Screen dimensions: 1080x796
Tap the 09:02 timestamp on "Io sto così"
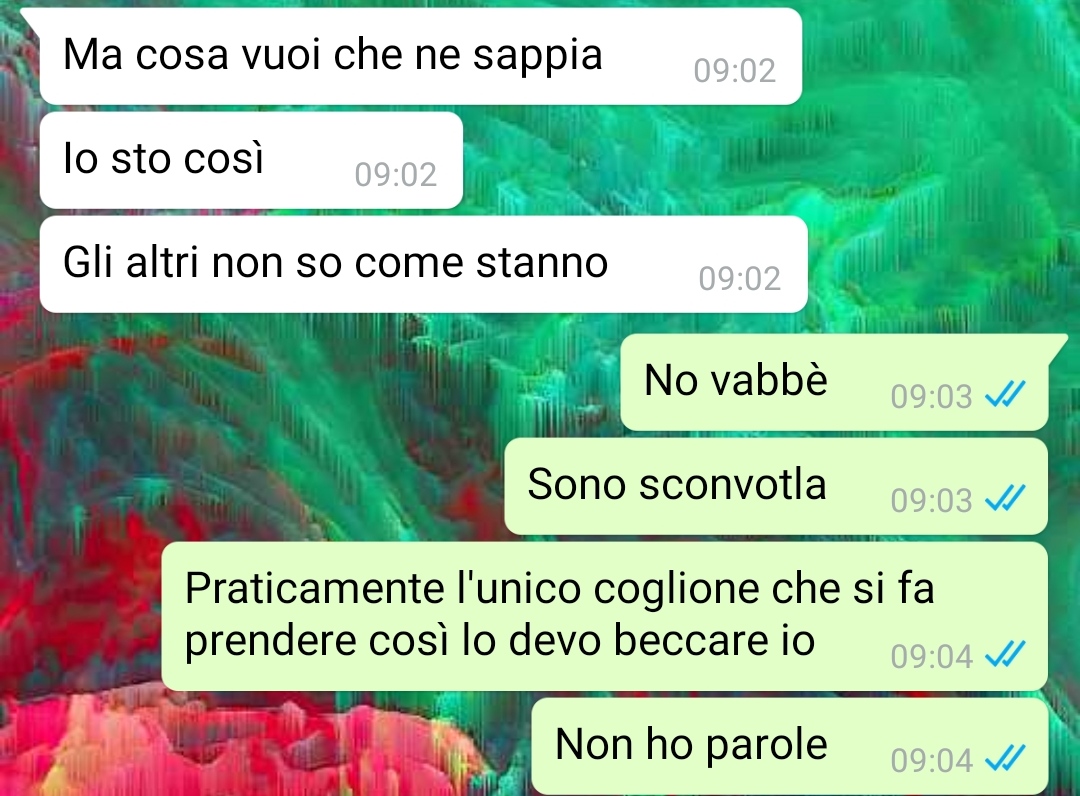(395, 174)
